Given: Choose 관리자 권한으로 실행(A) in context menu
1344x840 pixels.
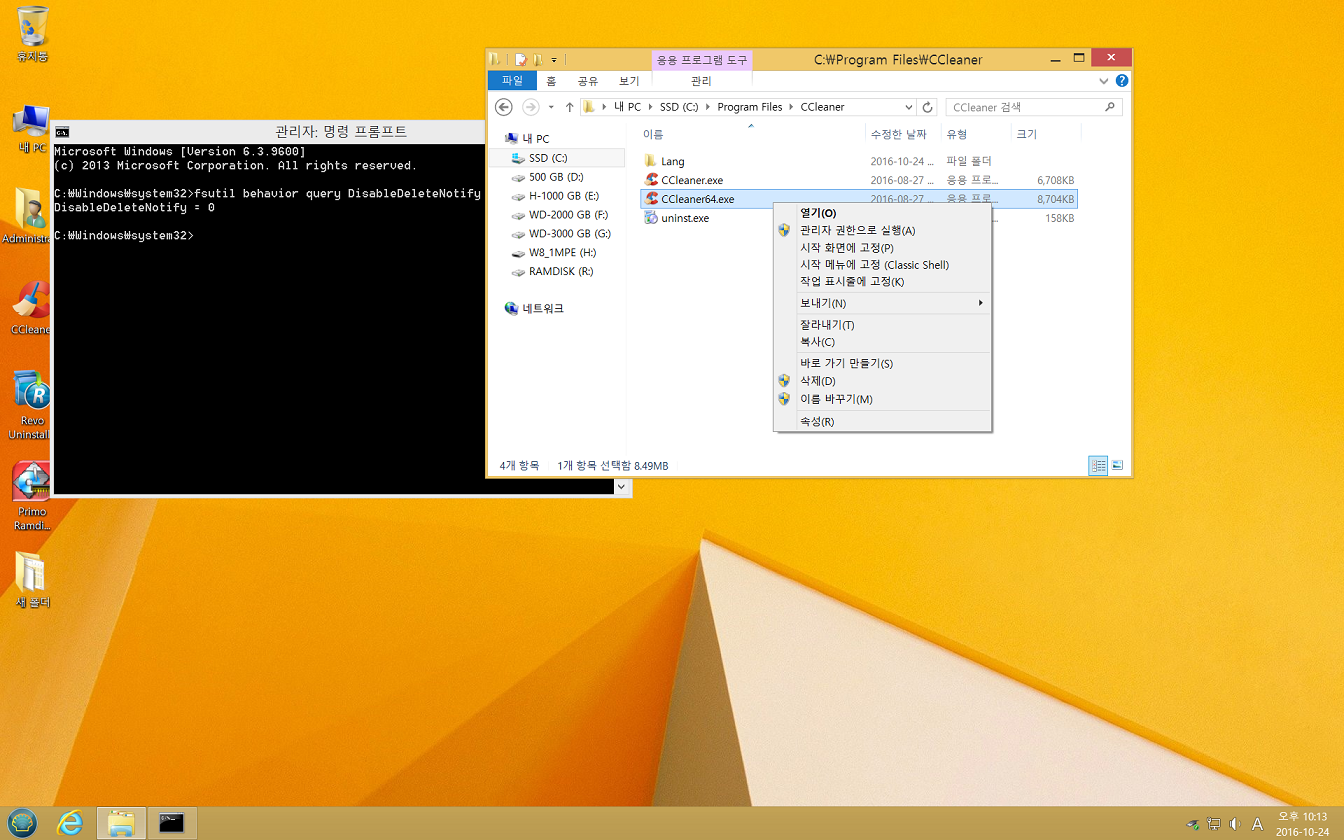Looking at the screenshot, I should click(x=884, y=231).
